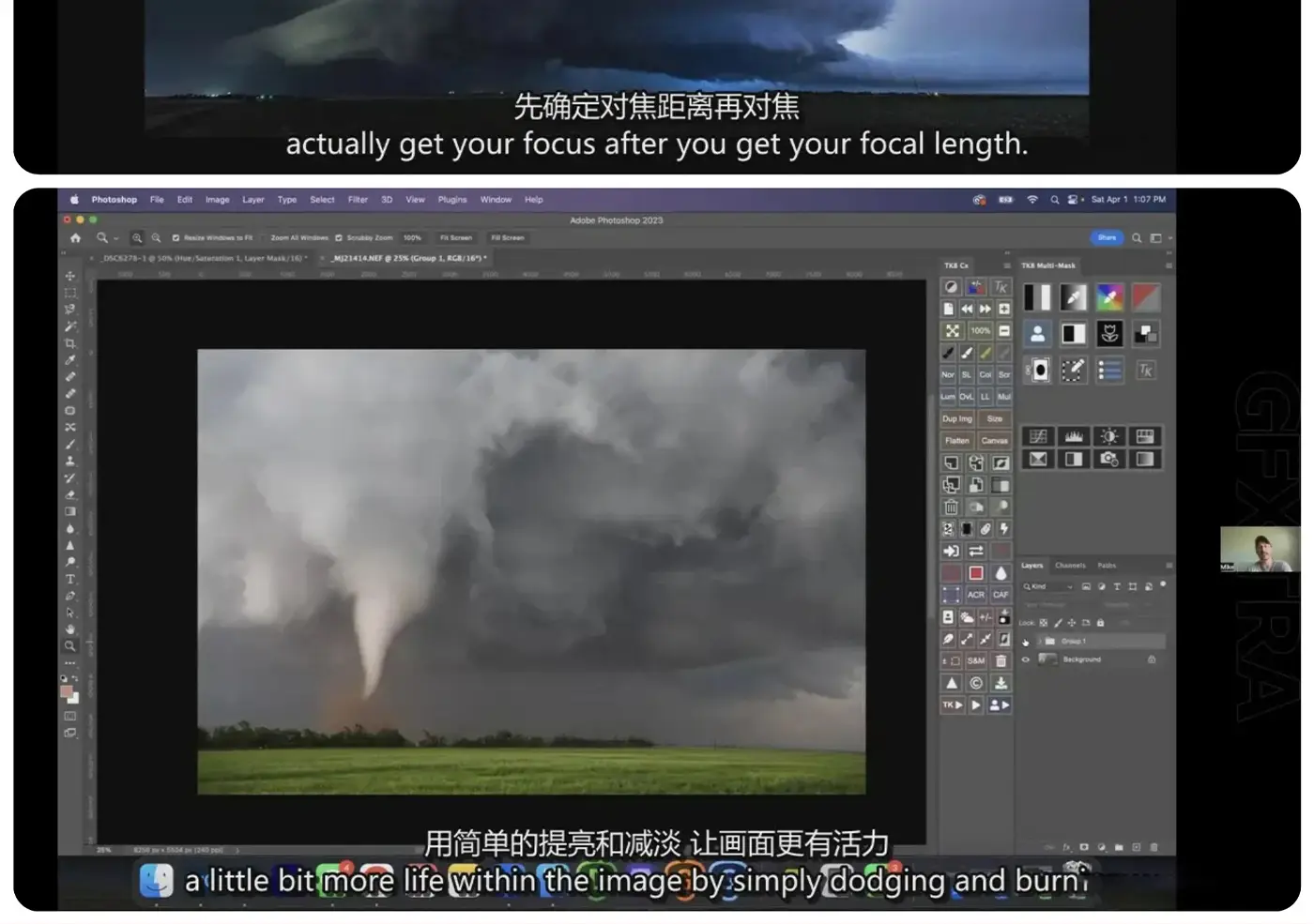This screenshot has height=924, width=1314.
Task: Open the Kind filter dropdown in Layers
Action: point(1048,586)
